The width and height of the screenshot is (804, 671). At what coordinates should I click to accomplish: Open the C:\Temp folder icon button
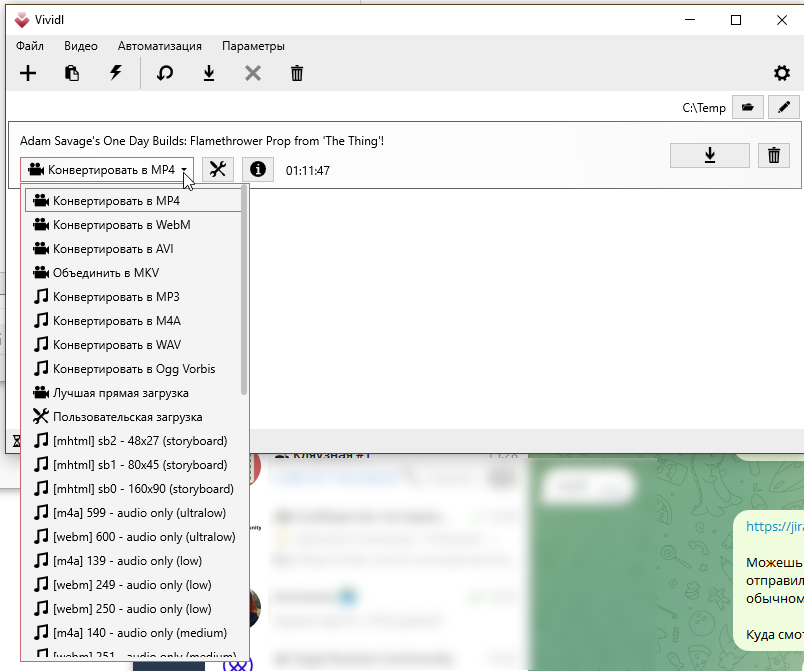pyautogui.click(x=748, y=107)
